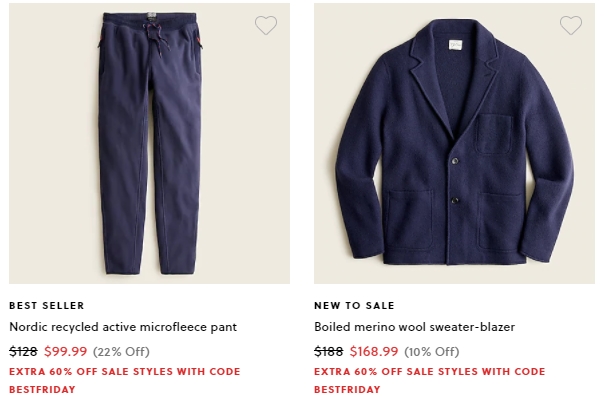Favorite the sweater-blazer with heart icon
The height and width of the screenshot is (397, 605).
coord(571,25)
